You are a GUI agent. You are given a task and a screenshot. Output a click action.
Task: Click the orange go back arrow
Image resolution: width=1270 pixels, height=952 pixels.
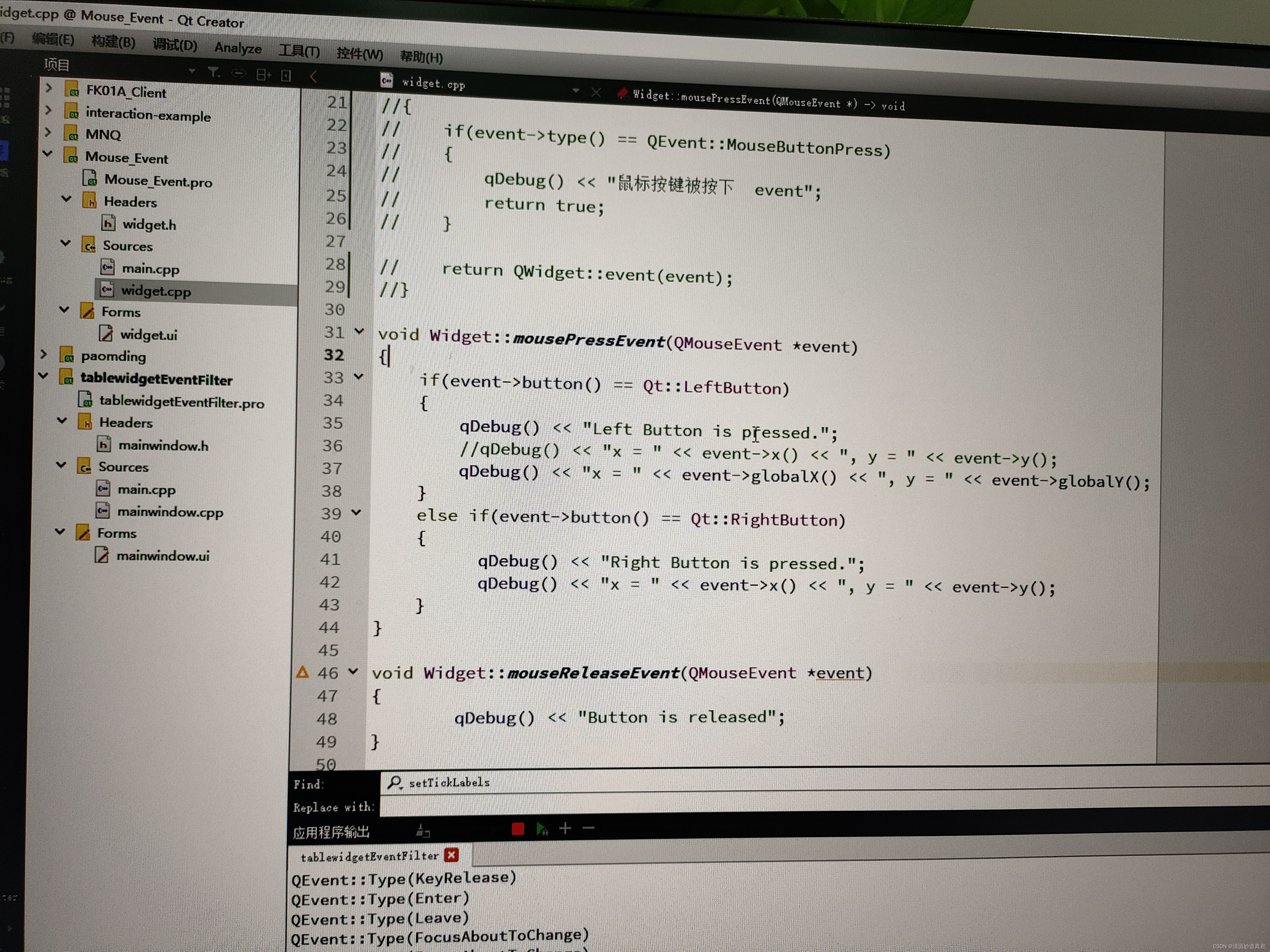(x=313, y=76)
